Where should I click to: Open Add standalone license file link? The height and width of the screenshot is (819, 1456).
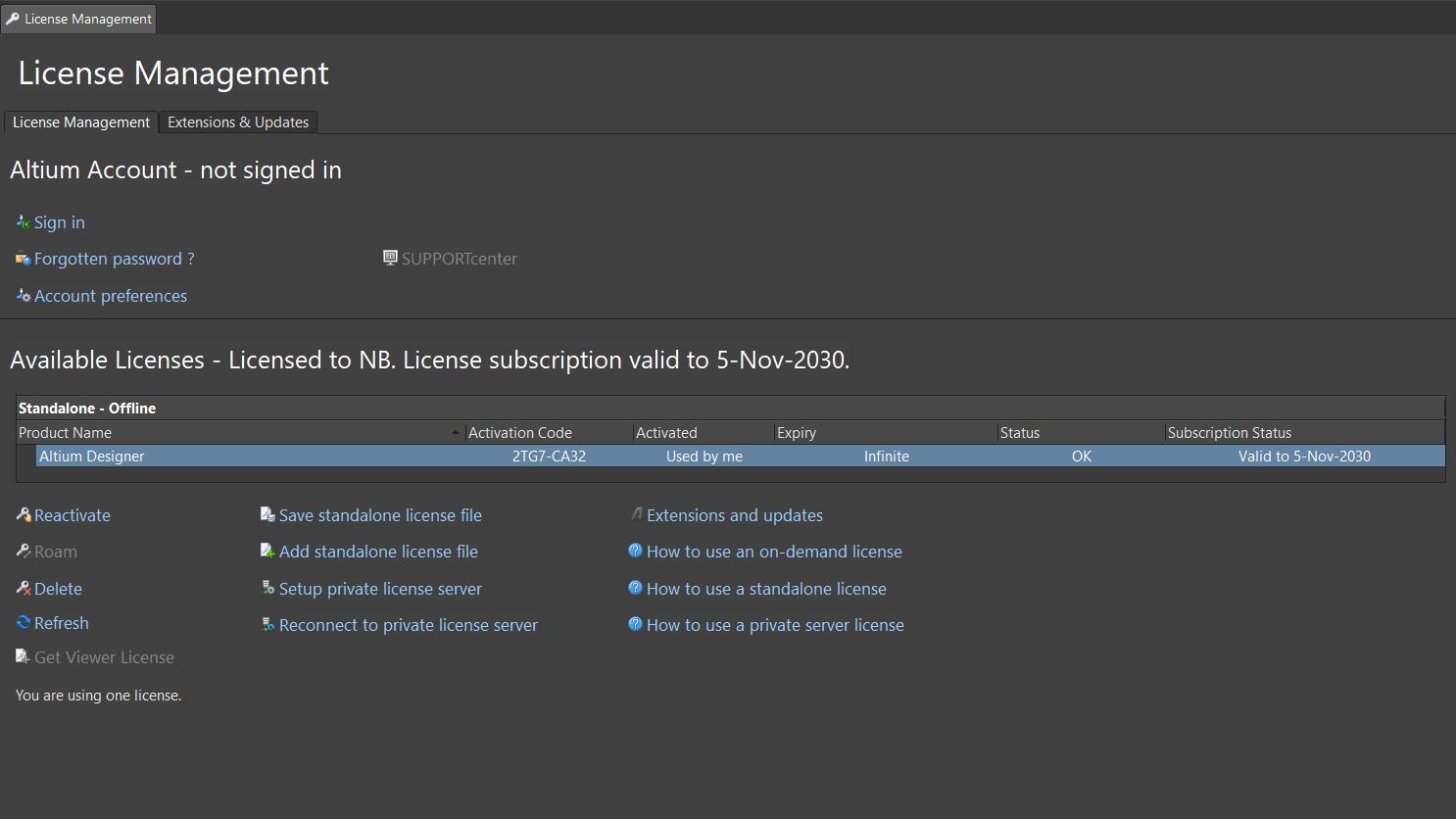click(x=378, y=552)
